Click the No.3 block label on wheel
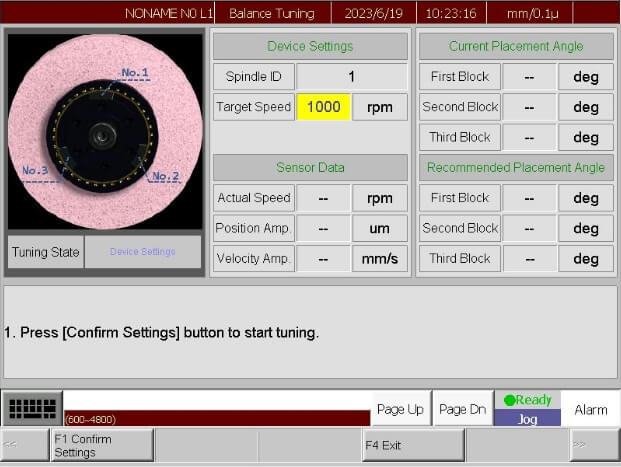The image size is (621, 467). 35,171
